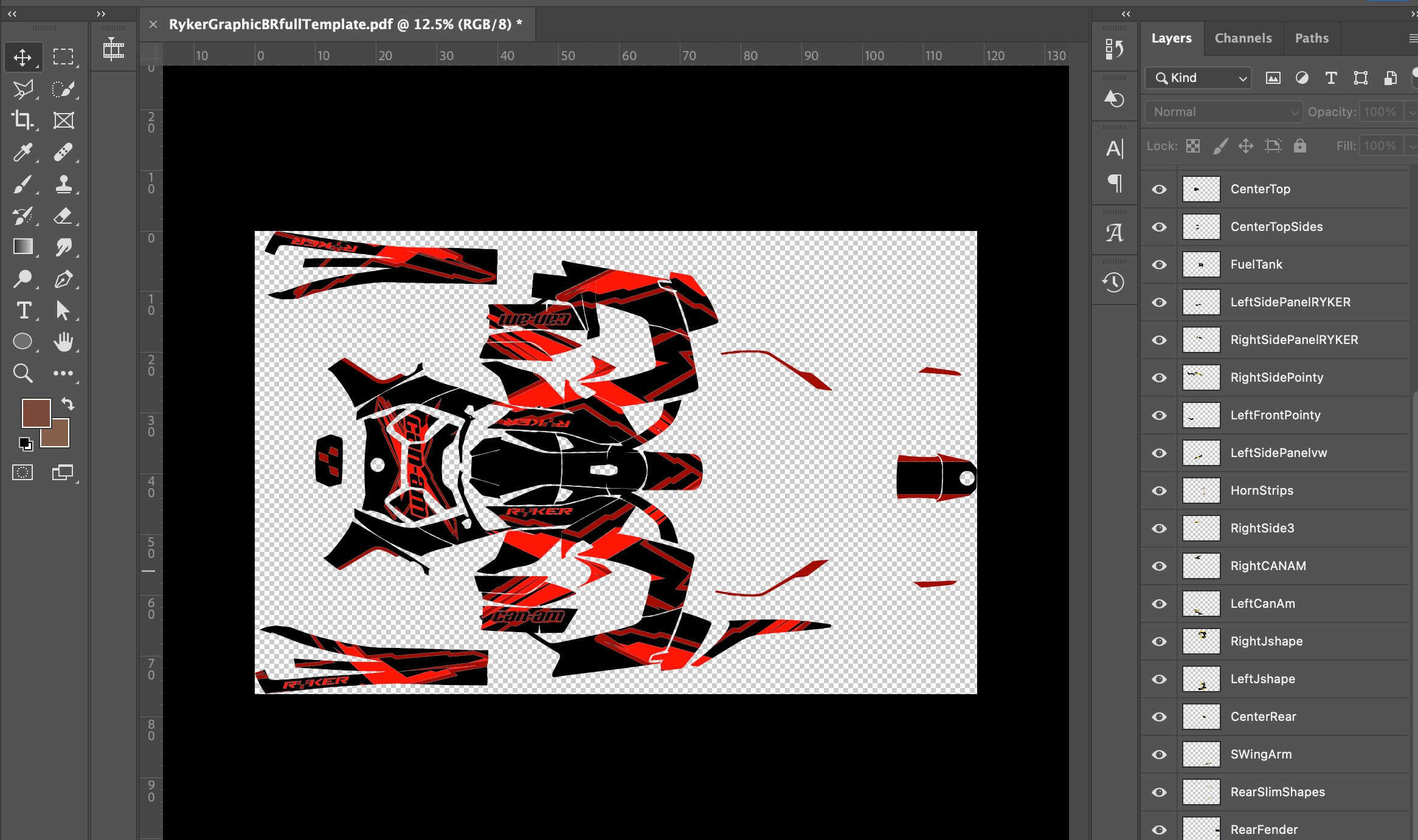Screen dimensions: 1418x840
Task: Select the Hand tool
Action: pyautogui.click(x=63, y=342)
